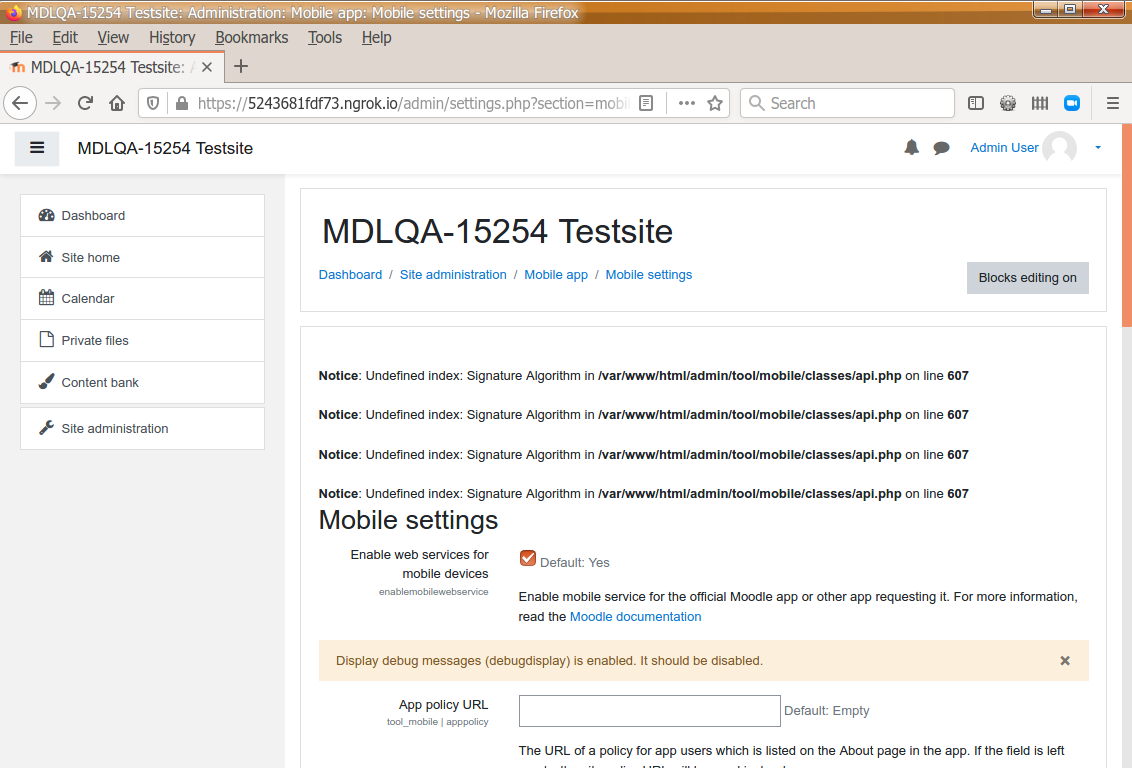Image resolution: width=1132 pixels, height=768 pixels.
Task: Open the Tools menu
Action: tap(325, 38)
